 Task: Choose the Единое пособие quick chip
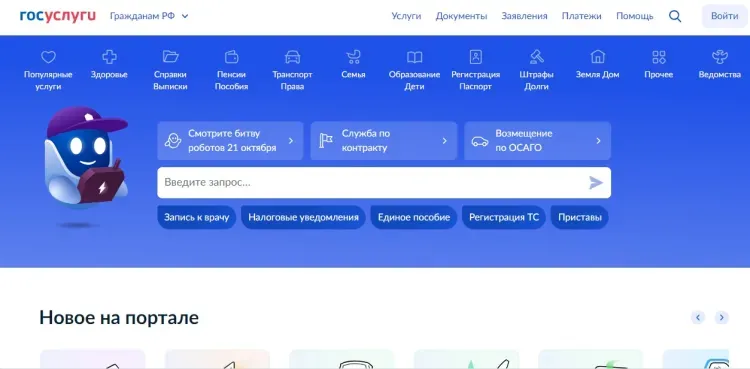click(414, 217)
